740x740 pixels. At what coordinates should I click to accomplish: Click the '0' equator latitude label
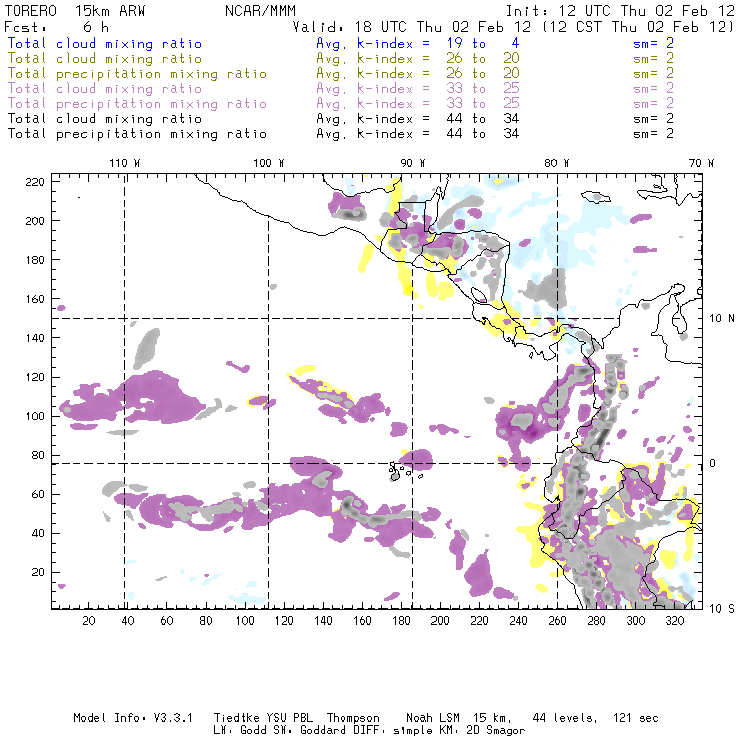(713, 463)
